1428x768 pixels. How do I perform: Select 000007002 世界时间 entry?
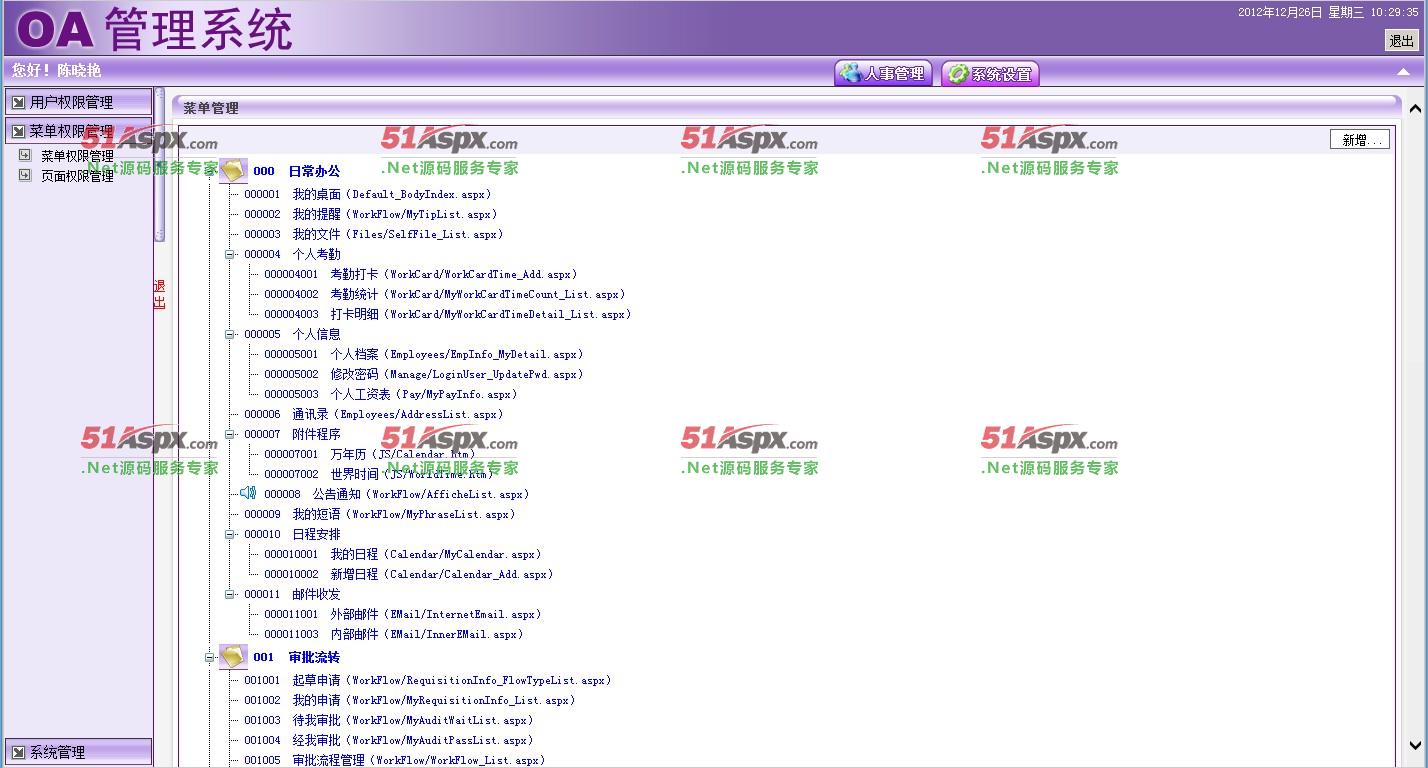(x=379, y=474)
